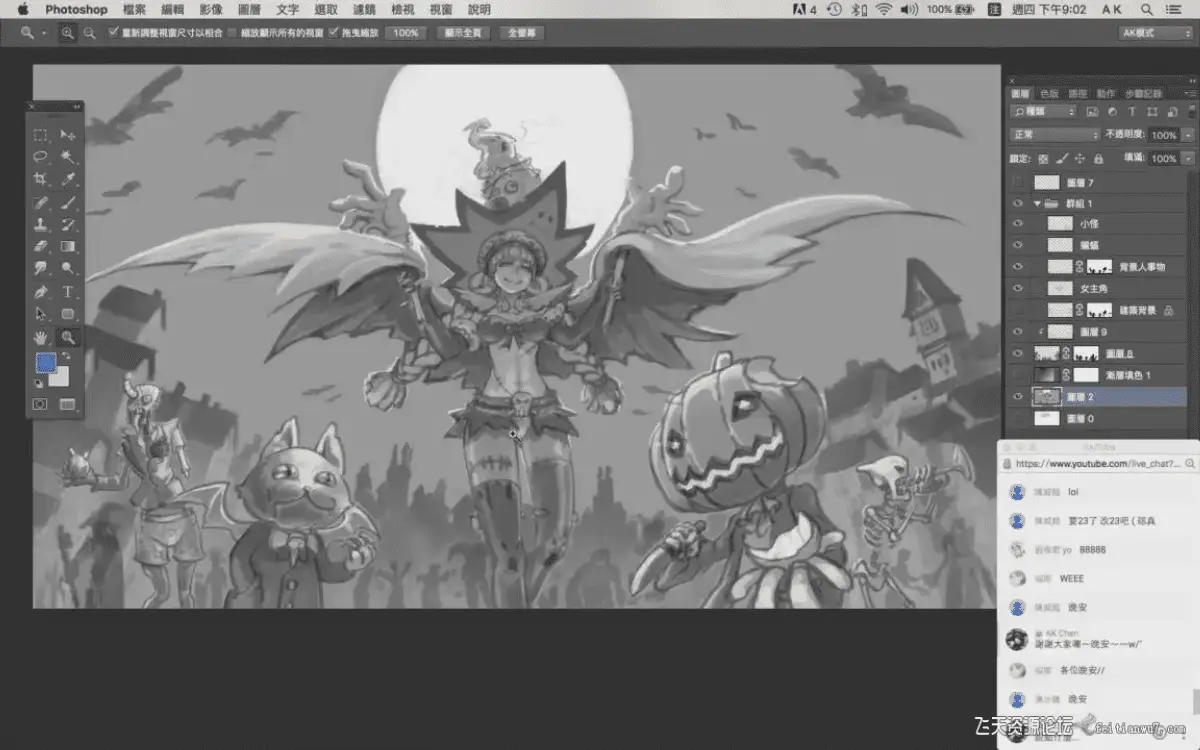Viewport: 1200px width, 750px height.
Task: Open the 影像 menu
Action: click(x=211, y=9)
